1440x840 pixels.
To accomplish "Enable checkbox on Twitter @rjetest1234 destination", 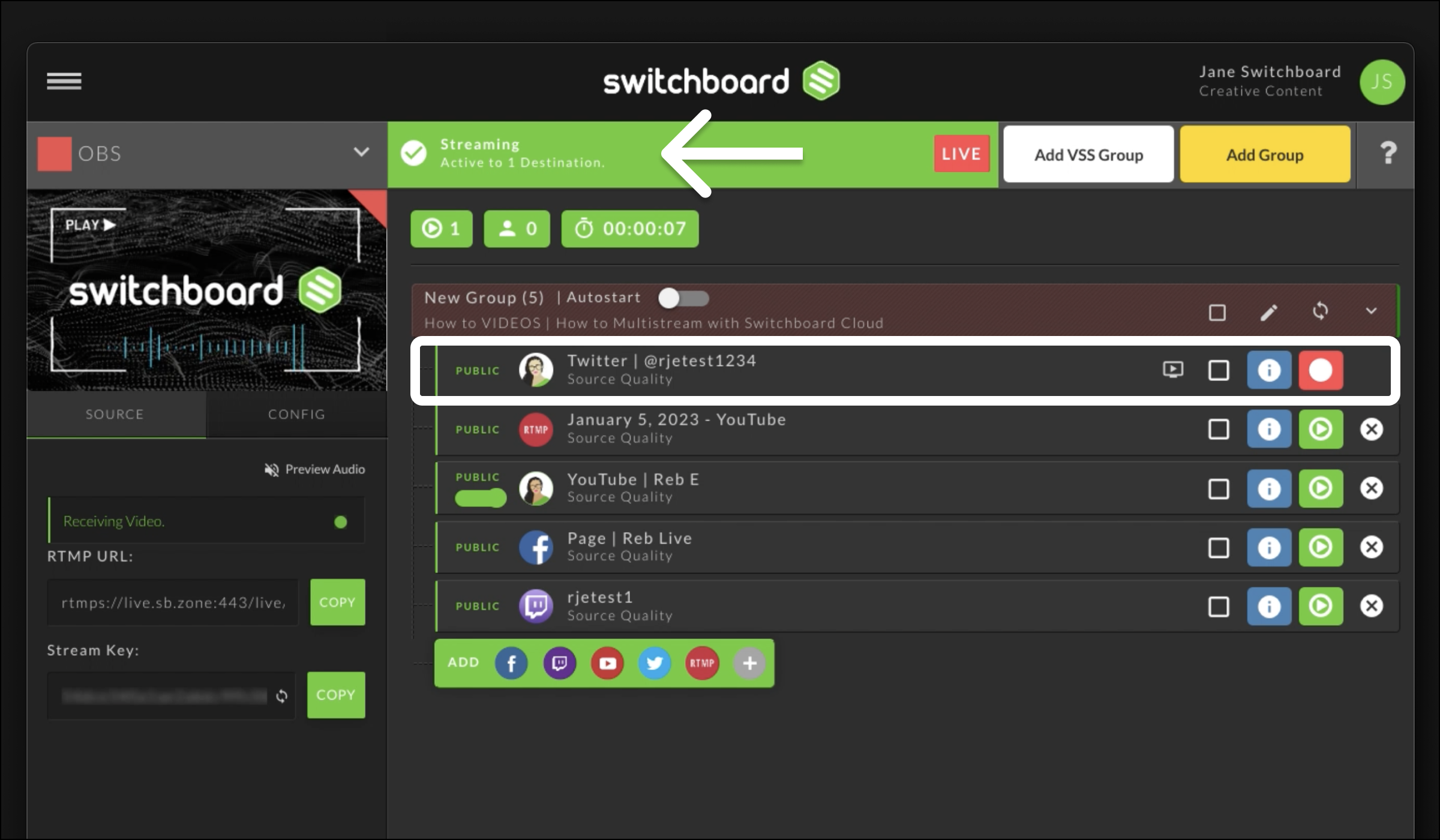I will tap(1218, 370).
